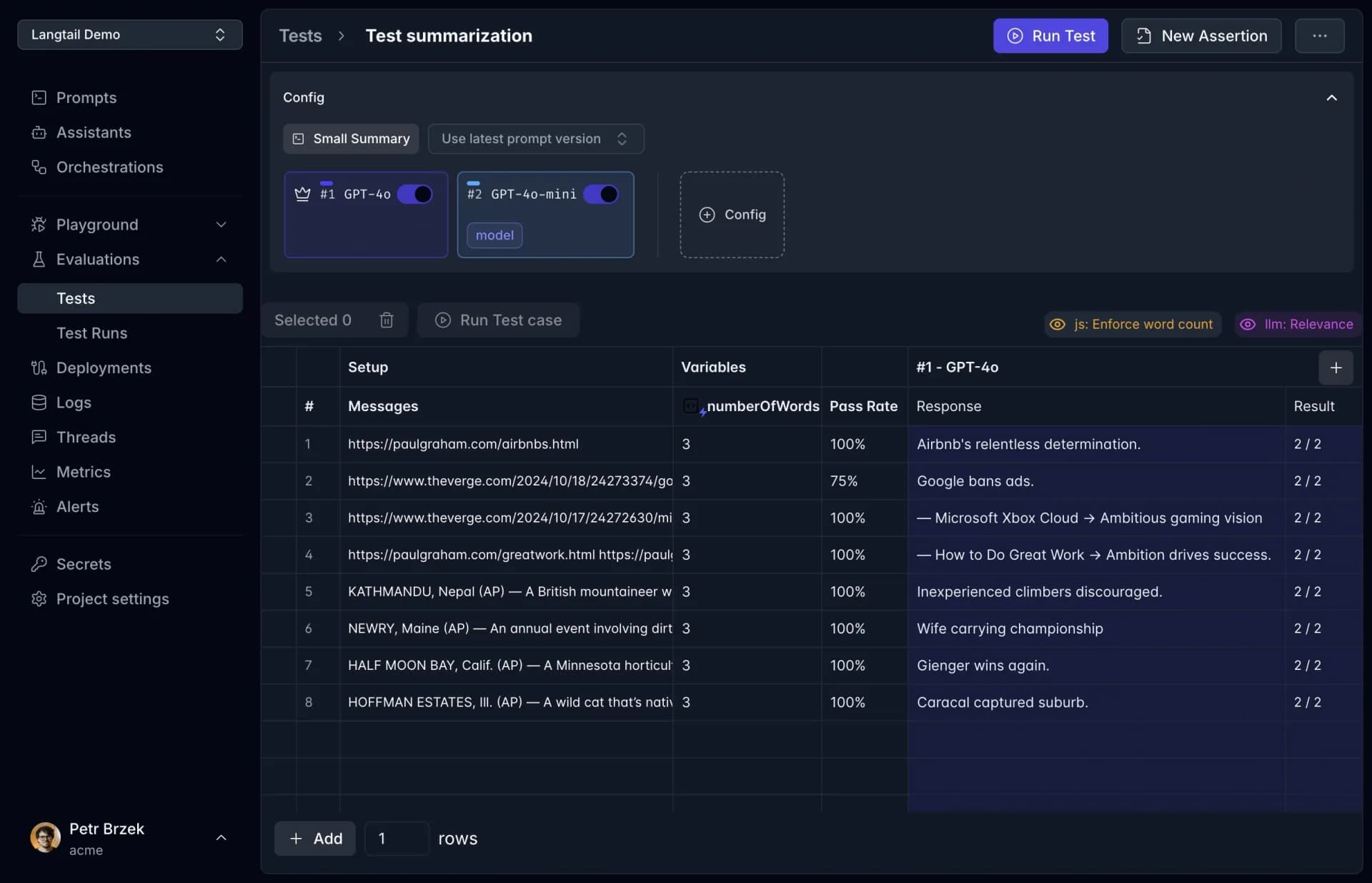
Task: Click the Assistants robot icon
Action: 39,132
